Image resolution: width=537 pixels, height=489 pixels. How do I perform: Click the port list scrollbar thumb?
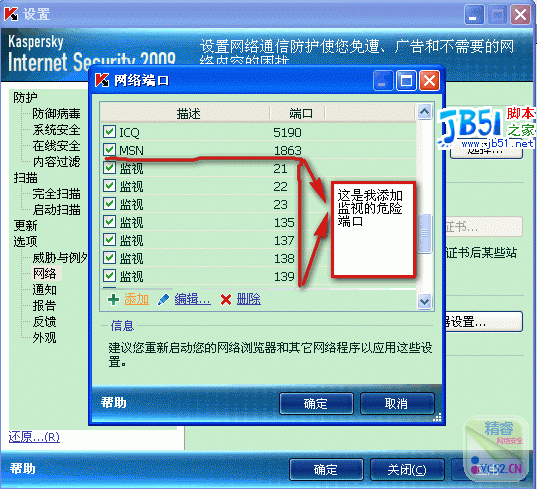pyautogui.click(x=425, y=234)
